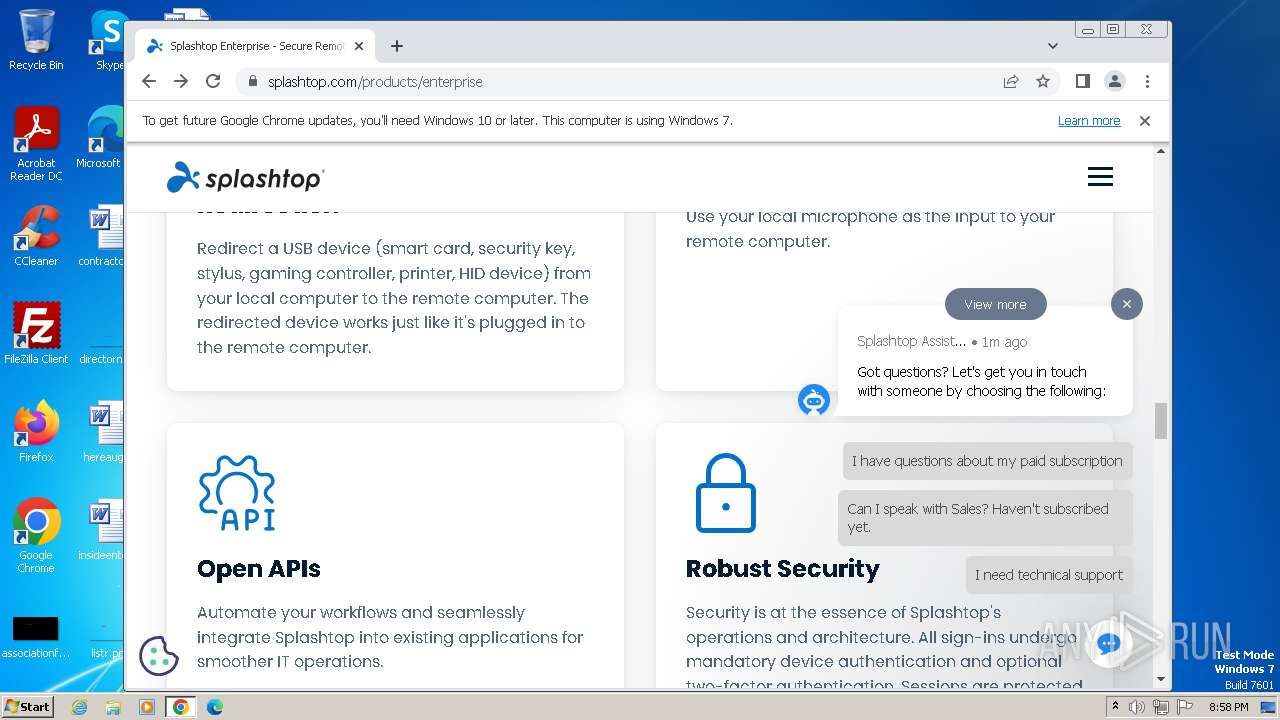Click the page vertical scrollbar thumb
Screen dimensions: 1280x720
pyautogui.click(x=1161, y=421)
